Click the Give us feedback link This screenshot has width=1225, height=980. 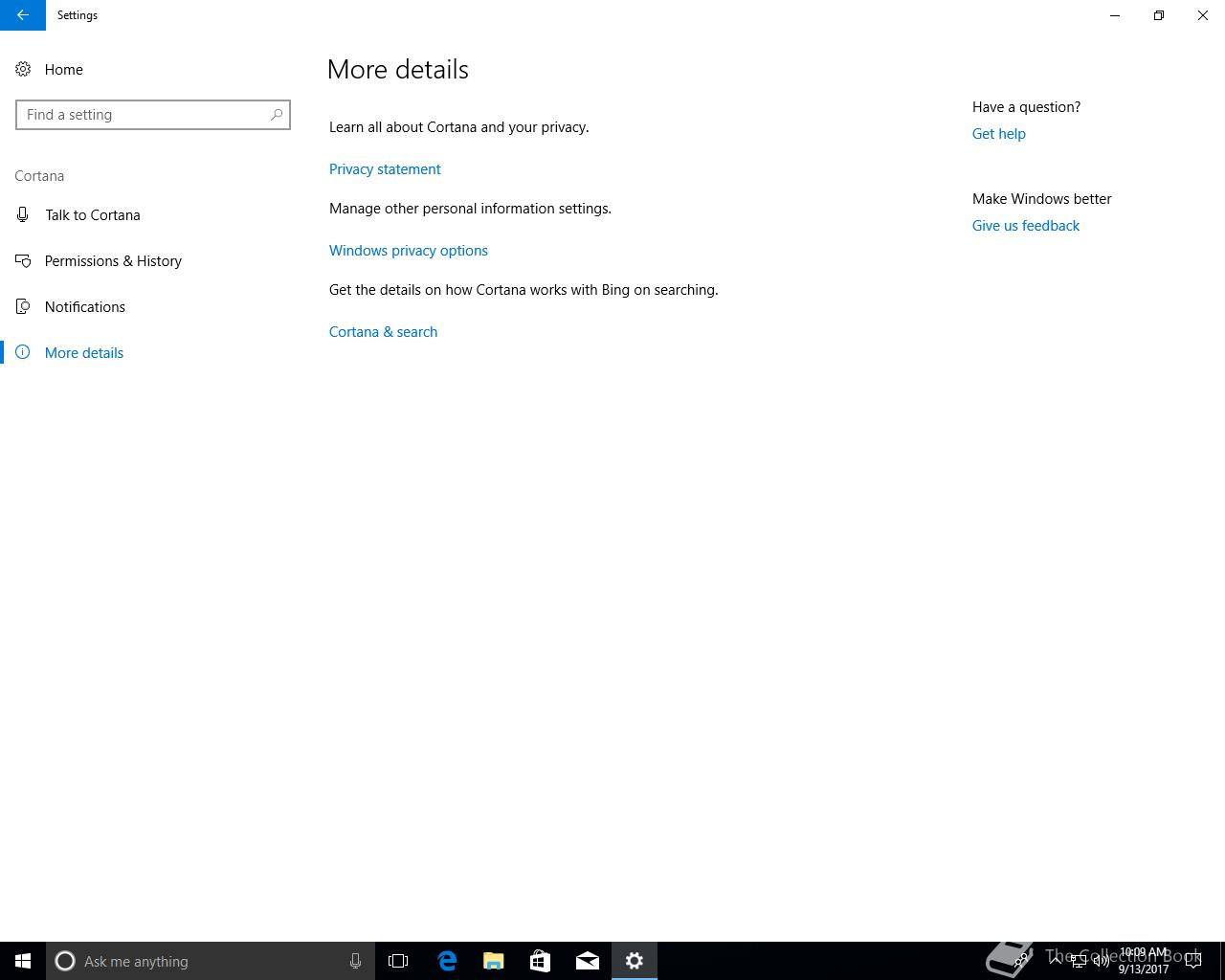click(x=1026, y=226)
